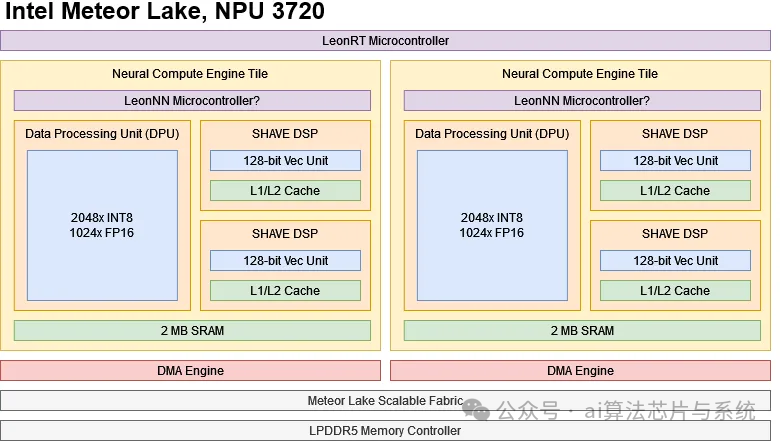Click "Data Processing Unit (DPU)" label in right tile
This screenshot has width=780, height=441.
[492, 134]
